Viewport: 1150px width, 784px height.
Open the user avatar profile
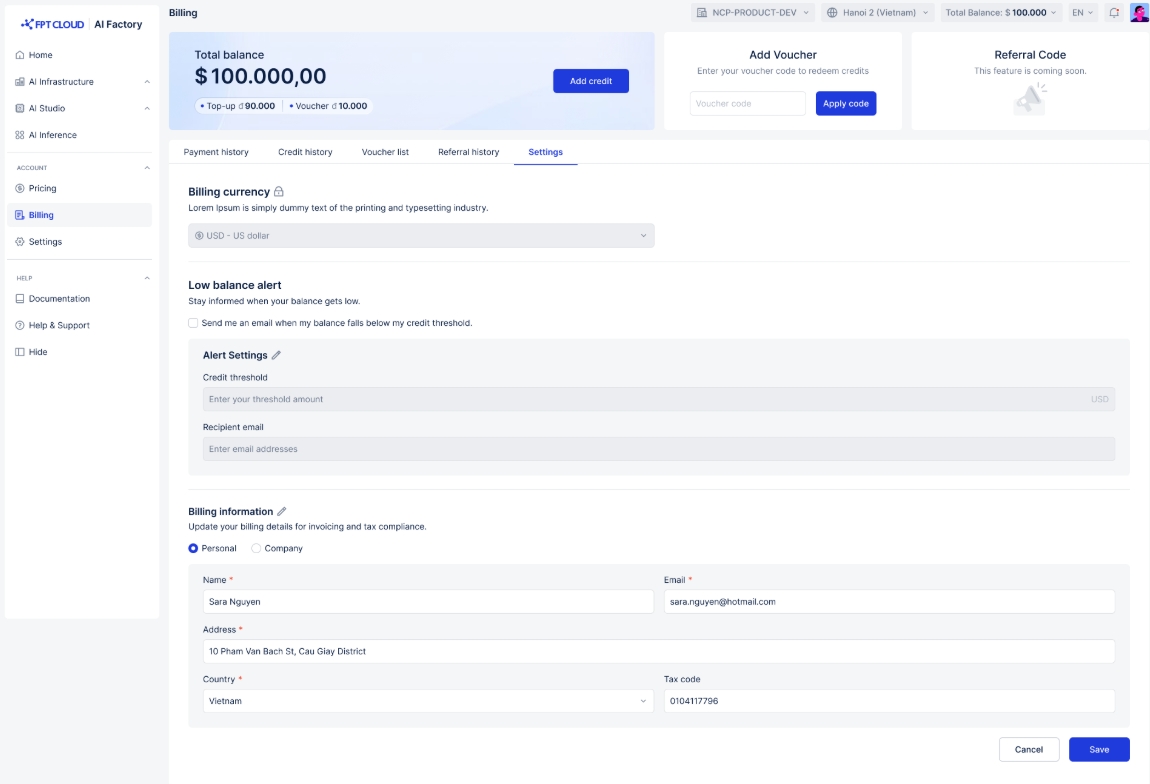[1139, 13]
